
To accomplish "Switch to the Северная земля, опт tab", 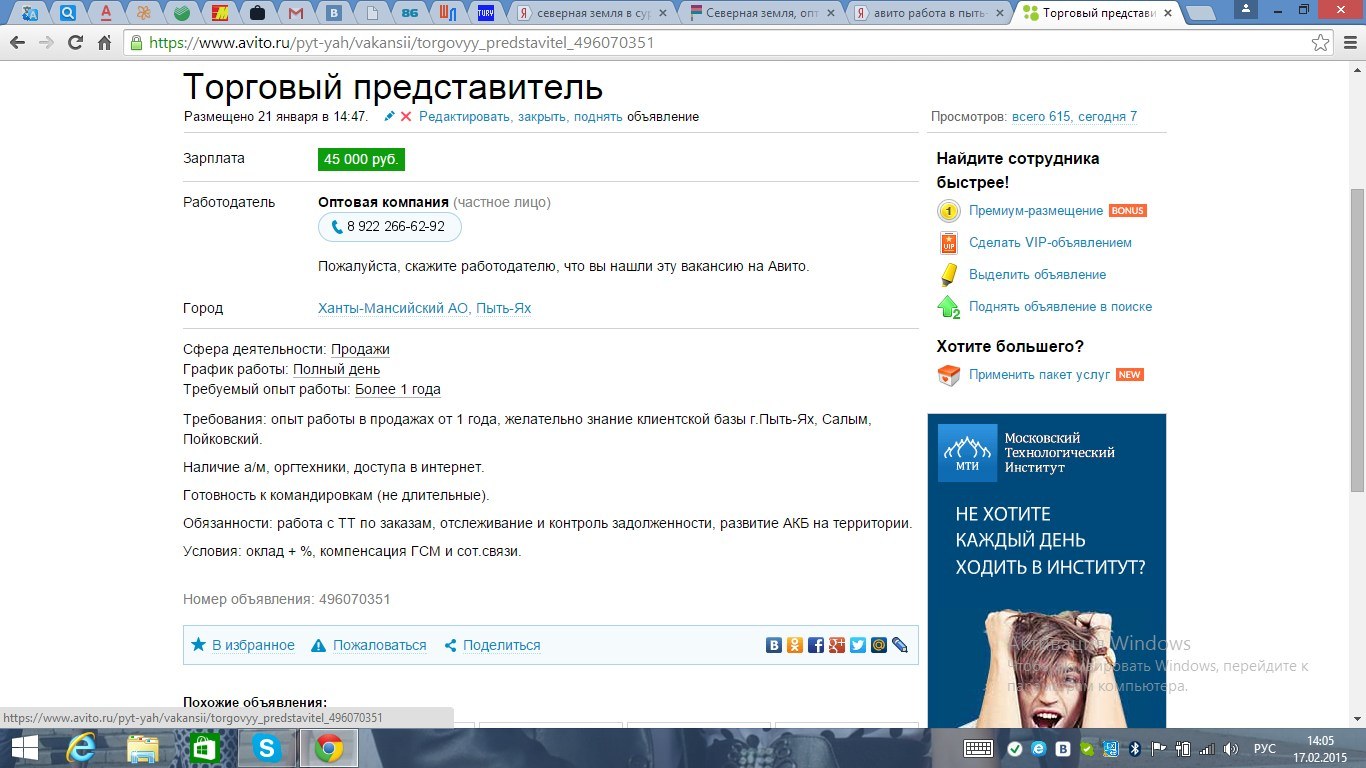I will tap(762, 13).
